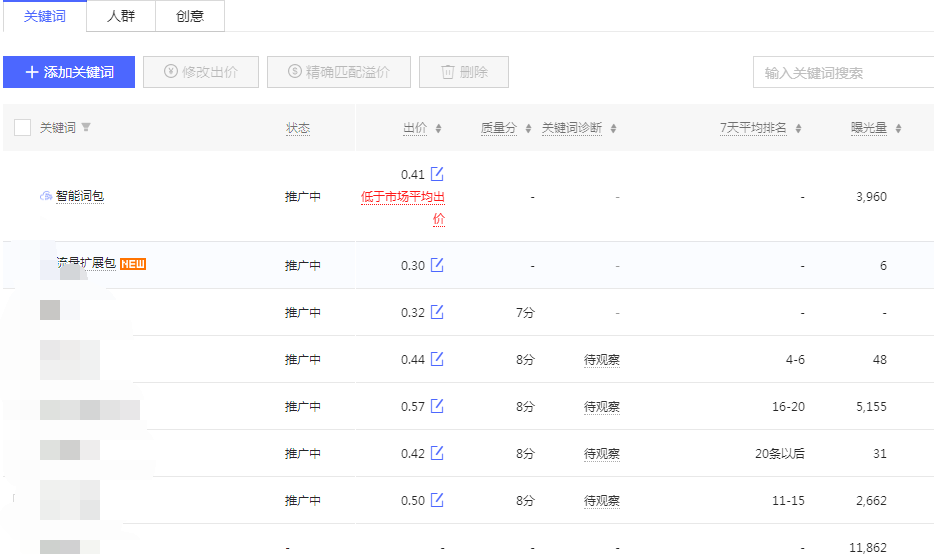This screenshot has height=554, width=934.
Task: Click the 7分 quality score cell
Action: tap(525, 313)
